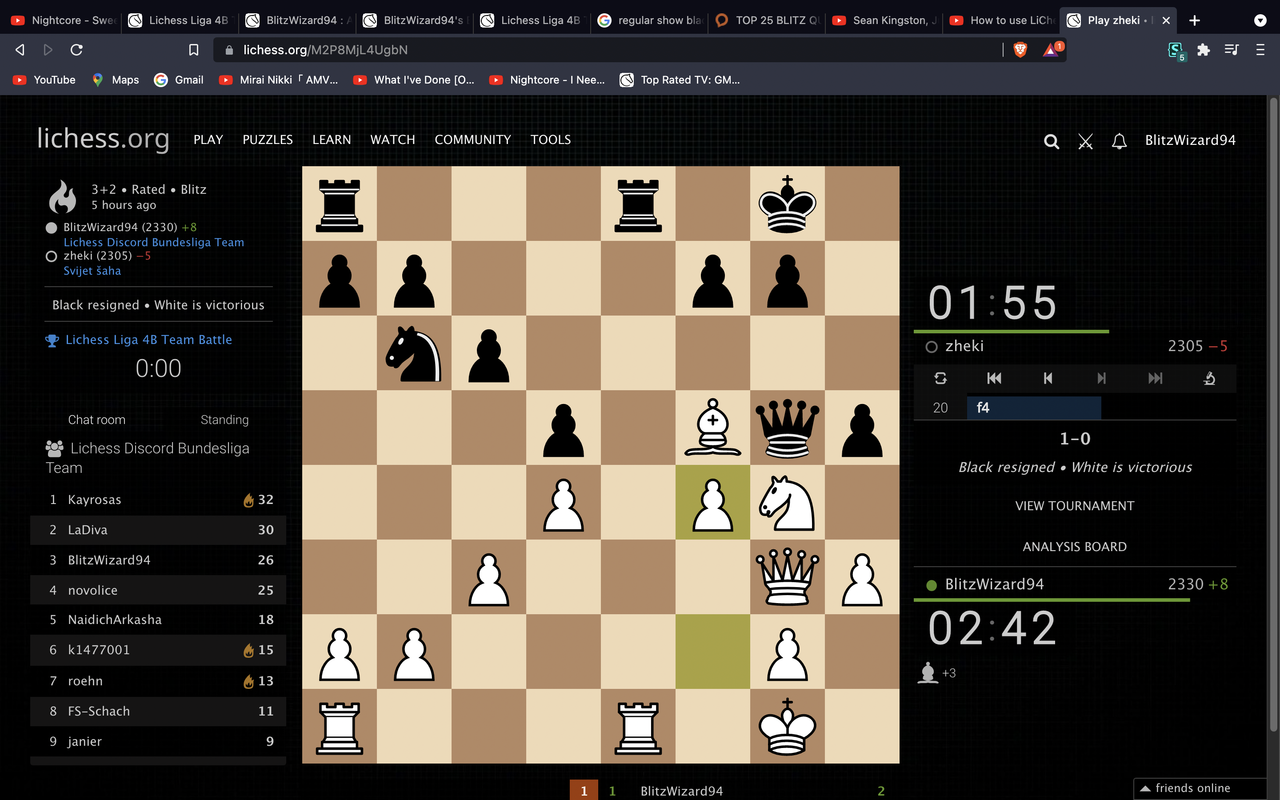
Task: Switch to the Standing tab
Action: [224, 420]
